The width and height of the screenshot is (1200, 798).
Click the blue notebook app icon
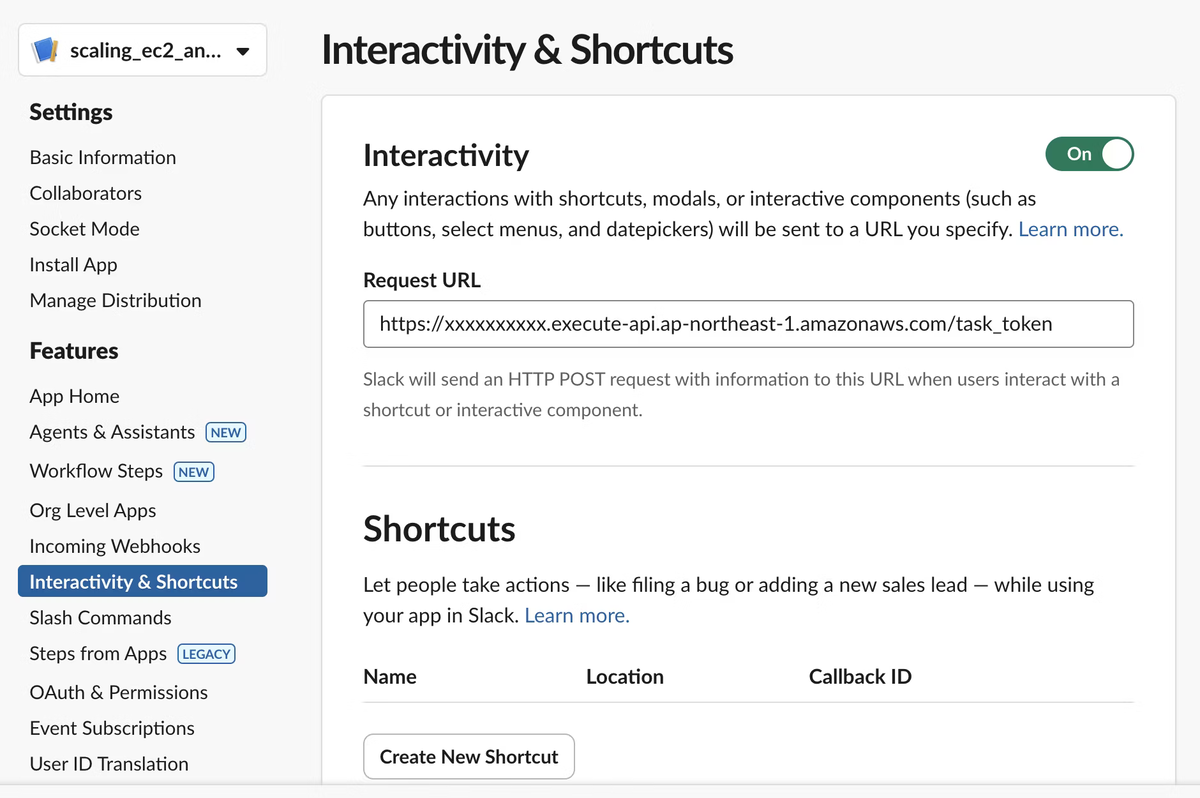45,50
